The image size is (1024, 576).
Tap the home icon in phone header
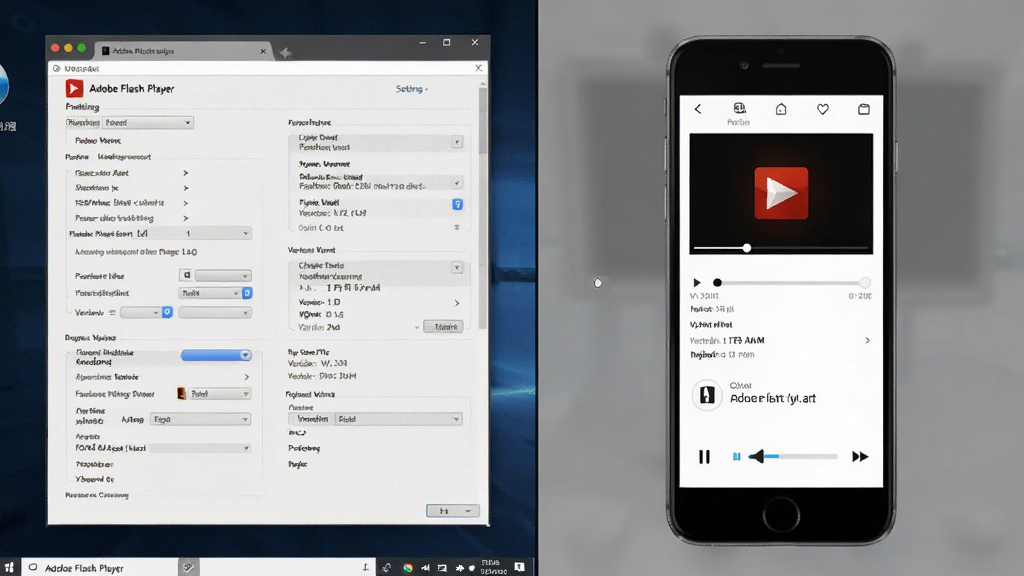(781, 109)
